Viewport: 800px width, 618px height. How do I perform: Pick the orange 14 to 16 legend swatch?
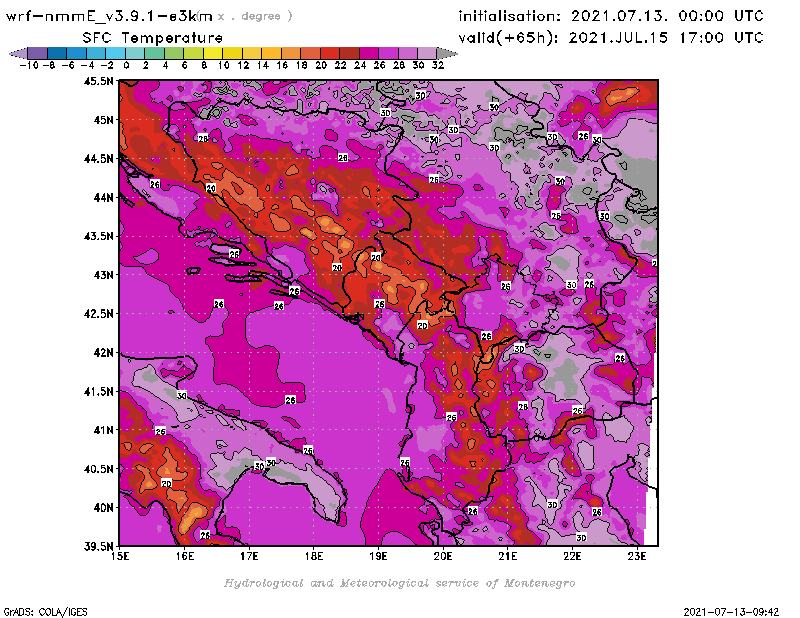click(x=271, y=54)
